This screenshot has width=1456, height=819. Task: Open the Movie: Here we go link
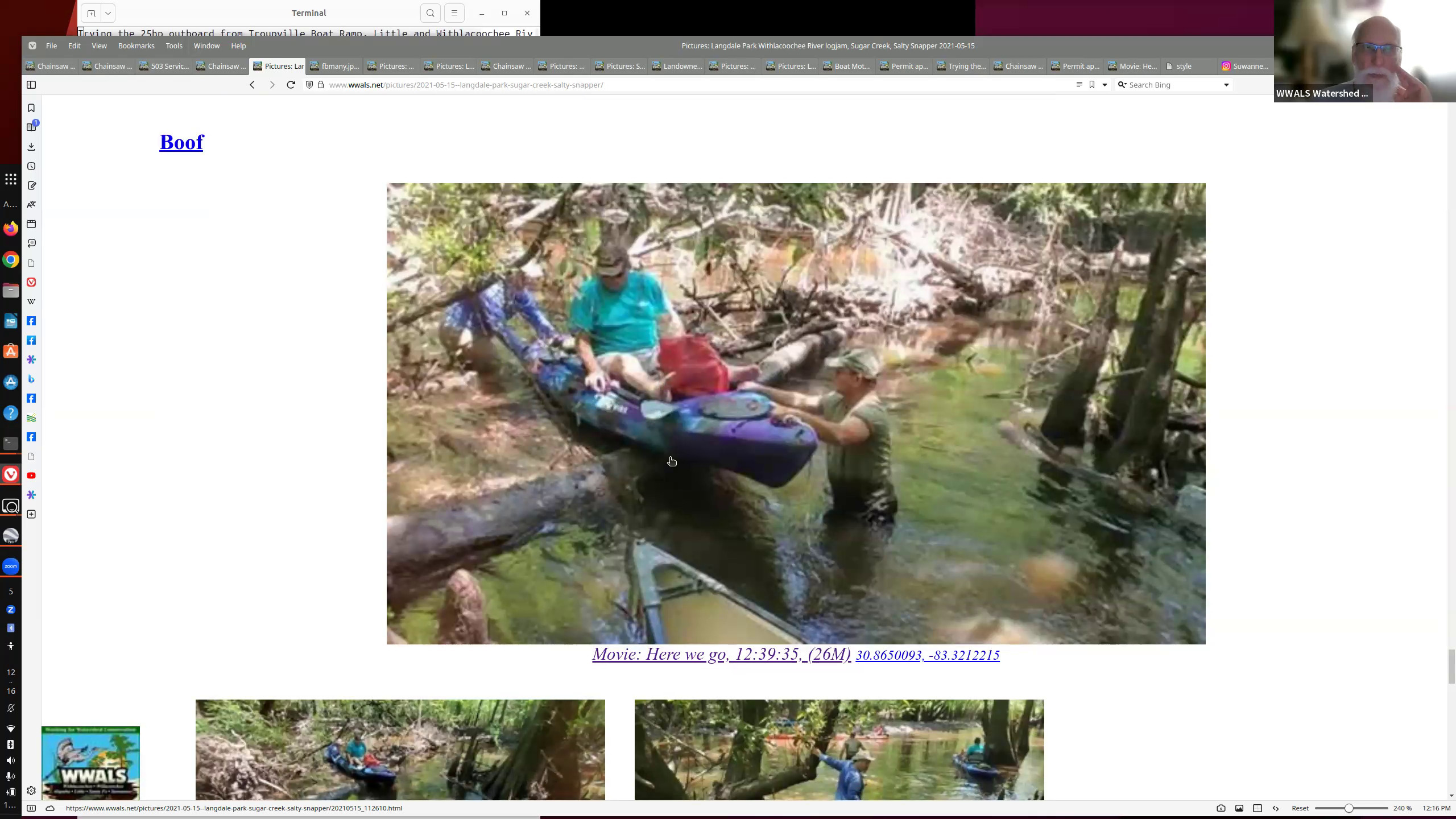(721, 654)
